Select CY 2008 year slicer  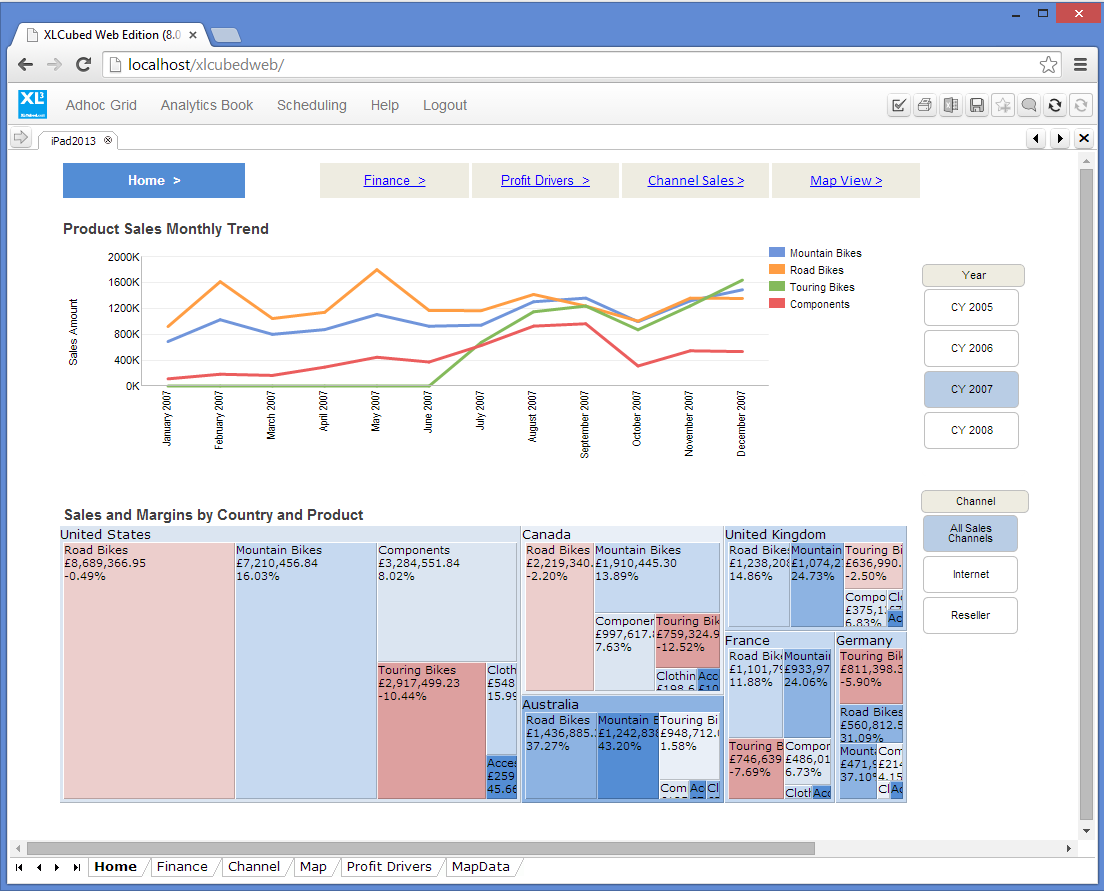coord(971,430)
